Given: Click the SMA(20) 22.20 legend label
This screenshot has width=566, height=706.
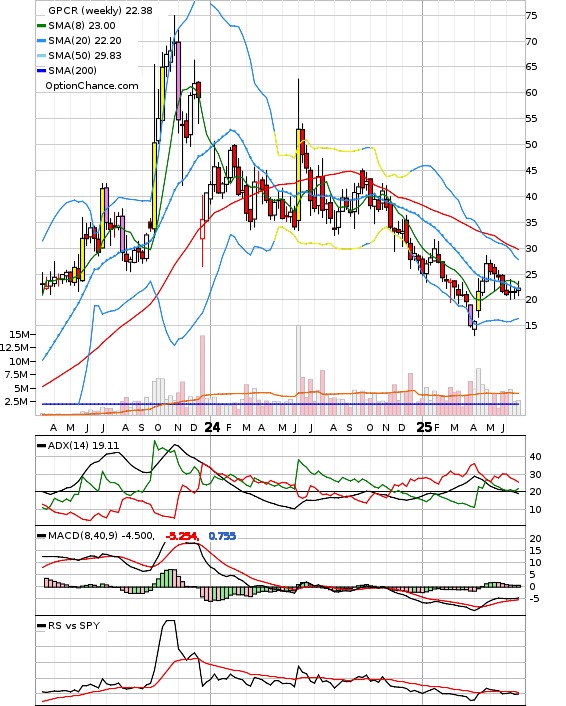Looking at the screenshot, I should [x=85, y=41].
